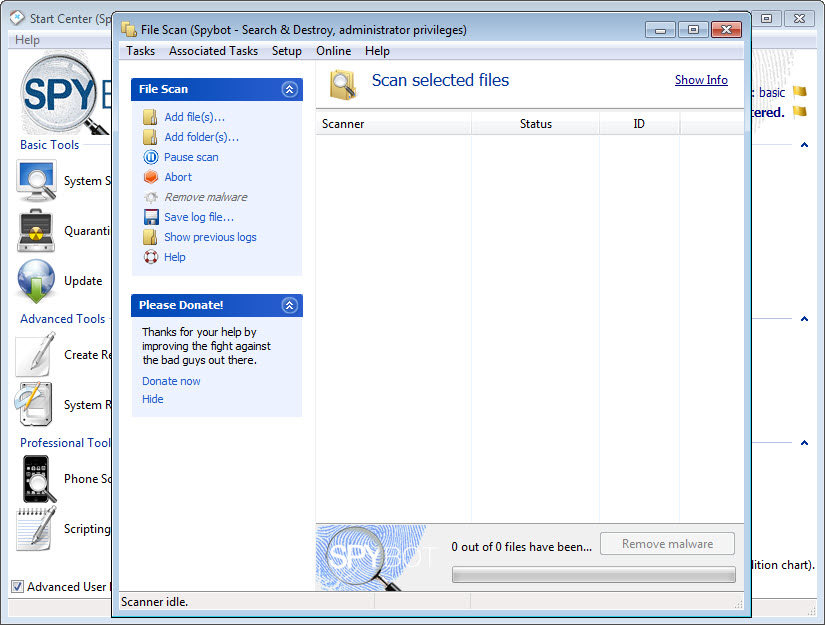Maximize the File Scan window
Viewport: 825px width, 625px height.
[693, 29]
